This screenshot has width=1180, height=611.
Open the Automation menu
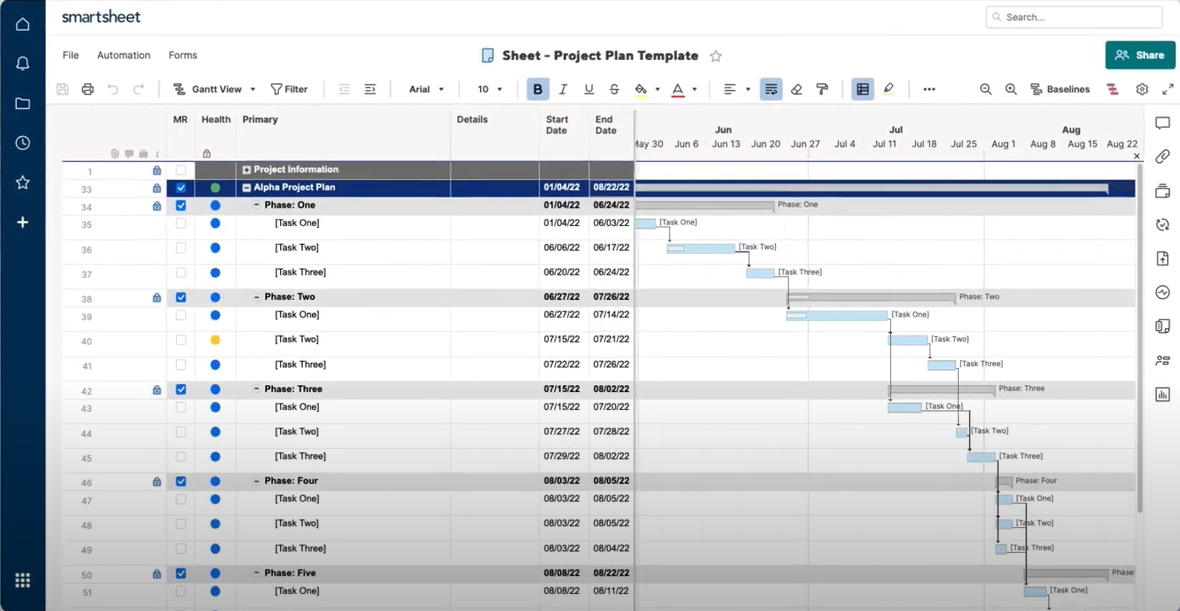pos(123,55)
